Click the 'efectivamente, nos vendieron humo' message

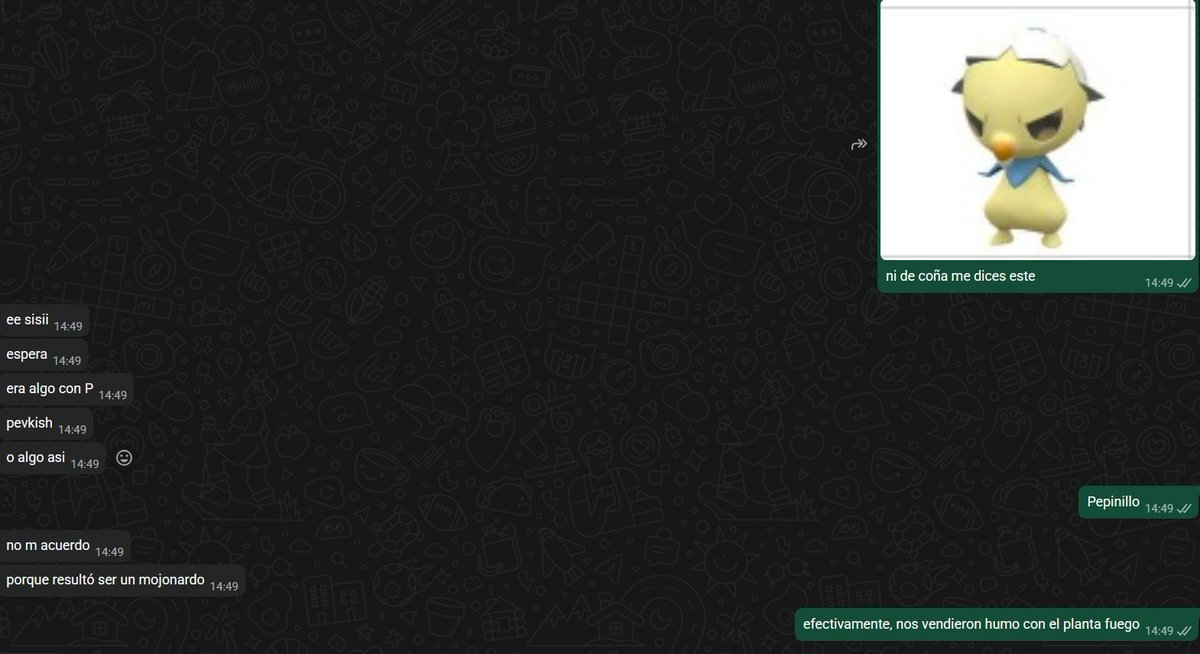coord(996,625)
